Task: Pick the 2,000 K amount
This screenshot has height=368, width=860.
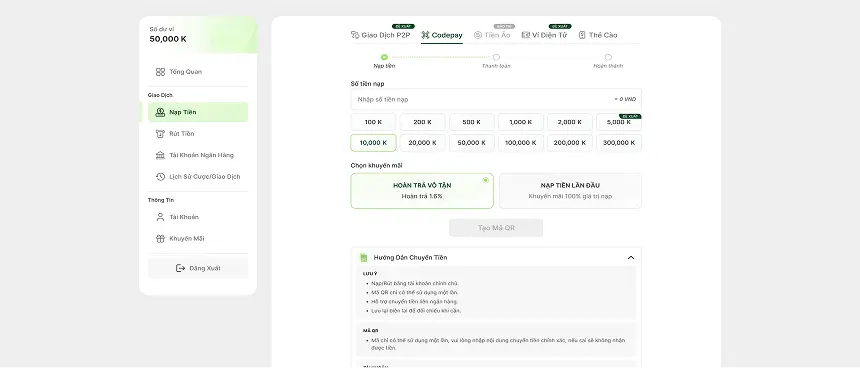Action: pos(570,122)
